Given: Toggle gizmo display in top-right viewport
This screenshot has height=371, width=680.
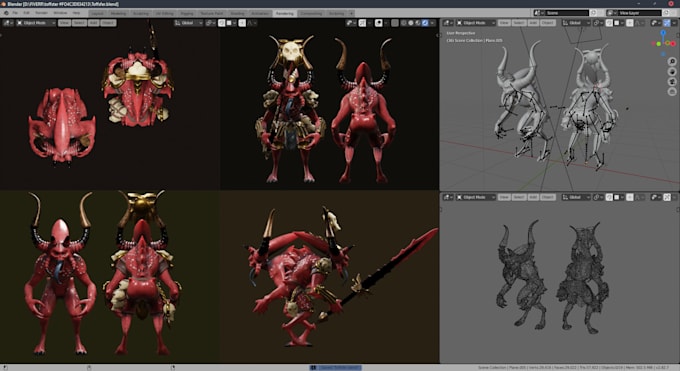Looking at the screenshot, I should tap(667, 23).
